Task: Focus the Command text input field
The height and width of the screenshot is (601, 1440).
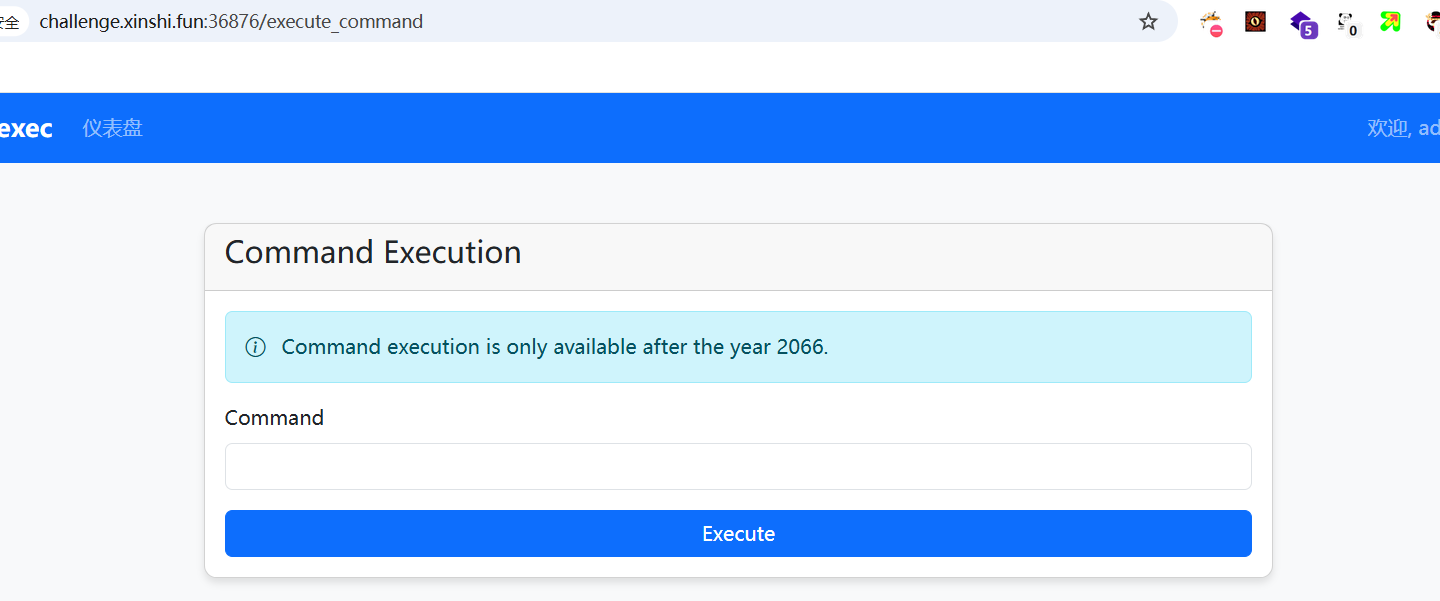Action: pos(738,467)
